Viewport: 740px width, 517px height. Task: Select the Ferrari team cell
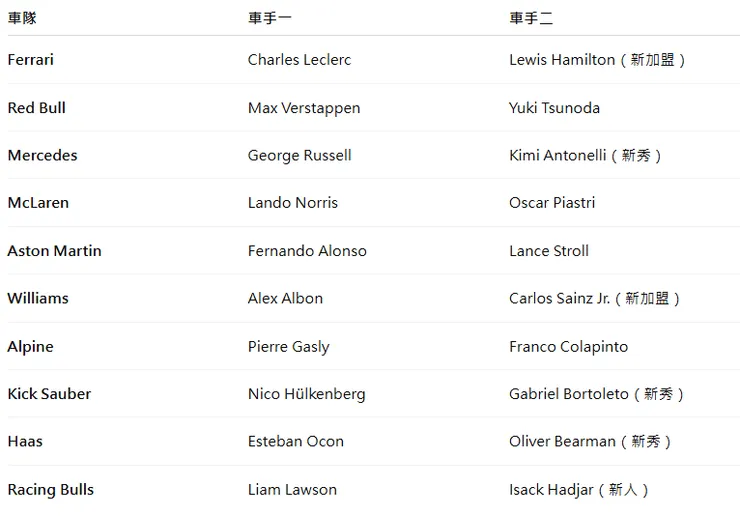point(31,60)
